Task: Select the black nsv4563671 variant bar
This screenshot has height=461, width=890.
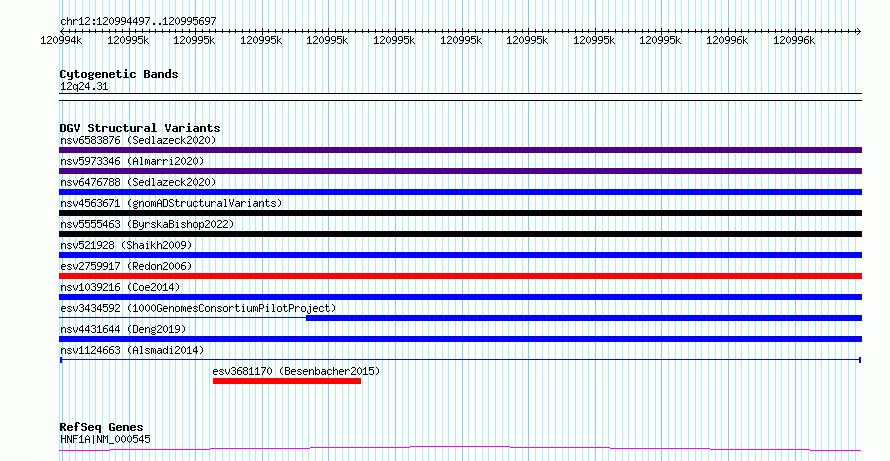Action: pyautogui.click(x=460, y=213)
